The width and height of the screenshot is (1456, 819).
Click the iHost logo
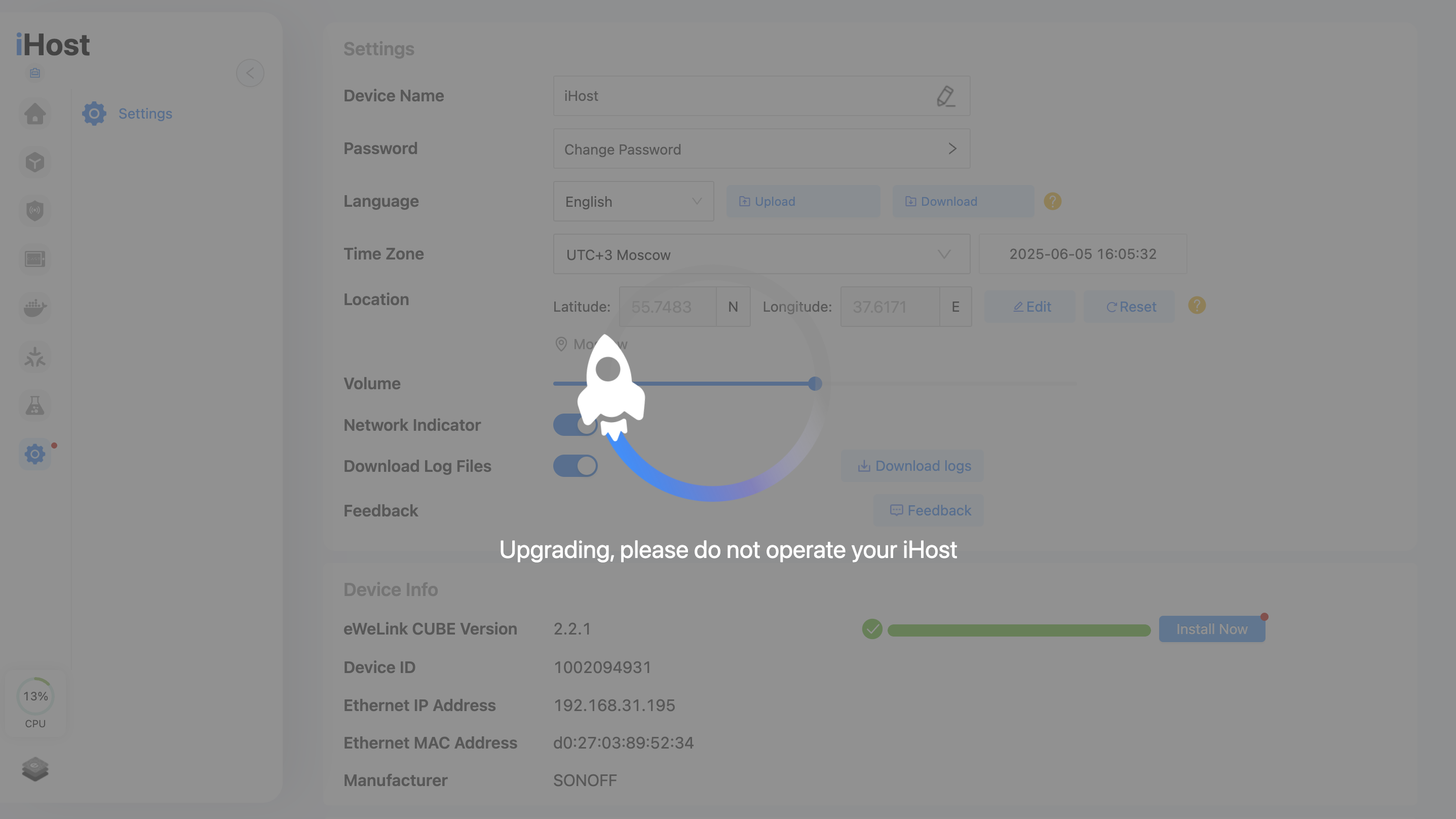pos(53,45)
